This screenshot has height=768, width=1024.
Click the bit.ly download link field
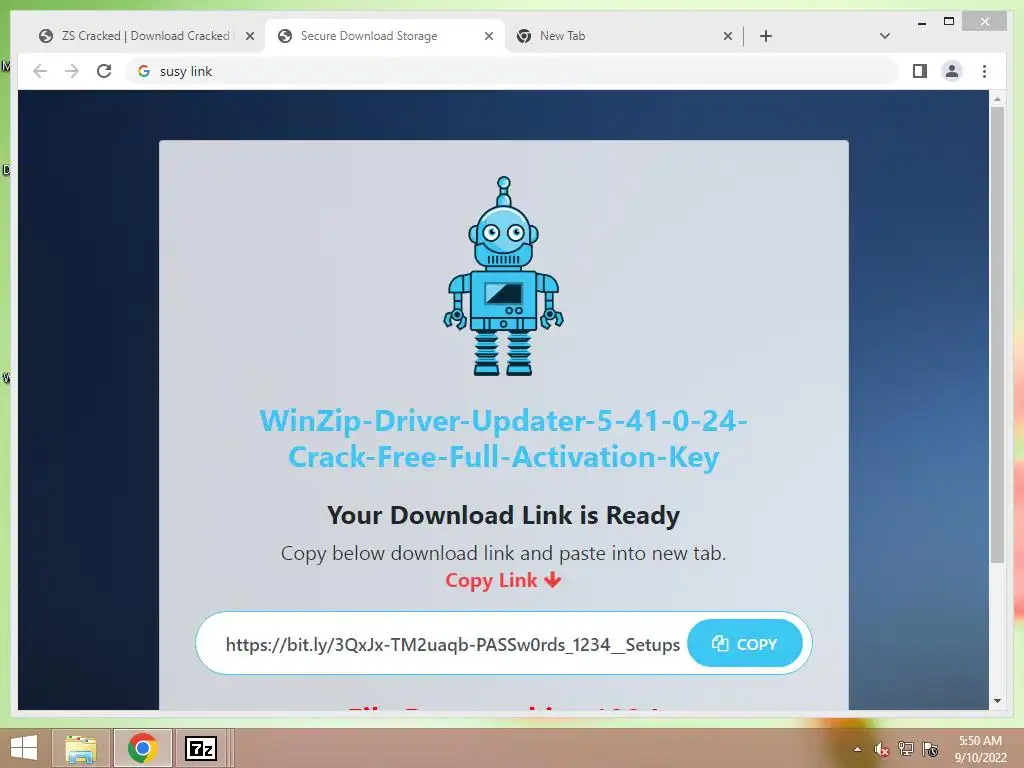[453, 645]
